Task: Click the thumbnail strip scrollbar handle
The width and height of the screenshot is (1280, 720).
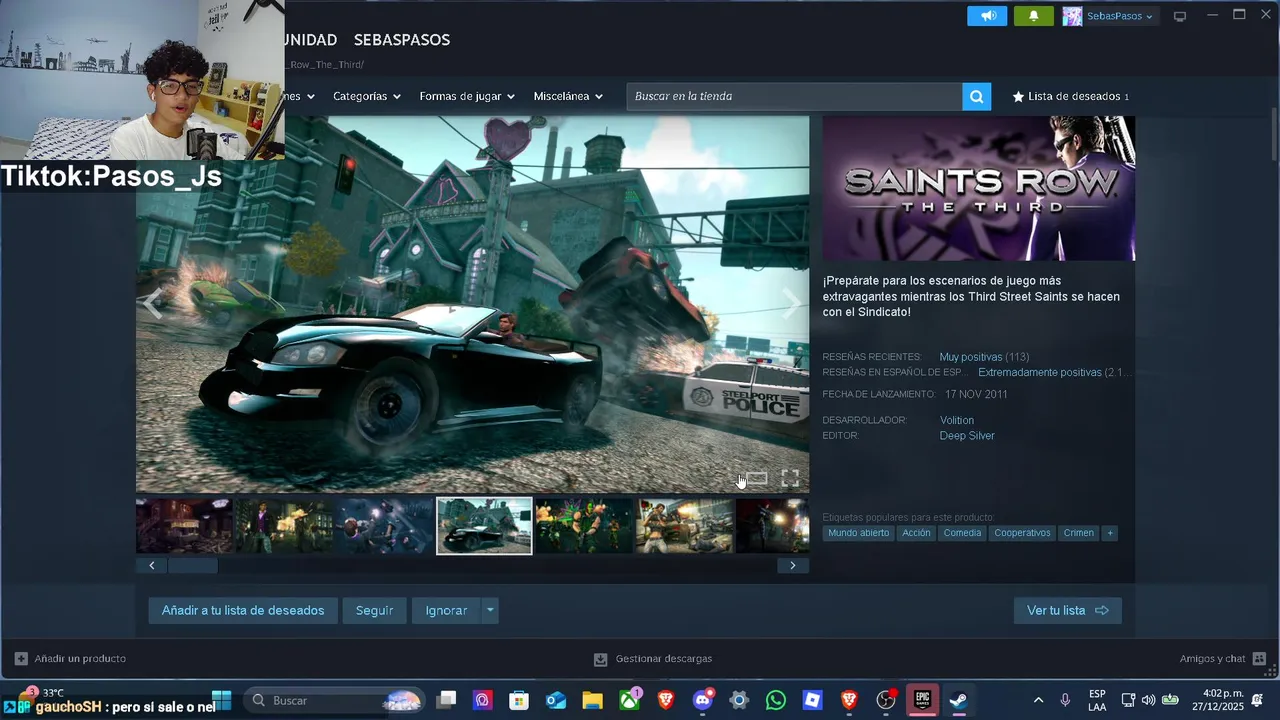Action: point(192,565)
